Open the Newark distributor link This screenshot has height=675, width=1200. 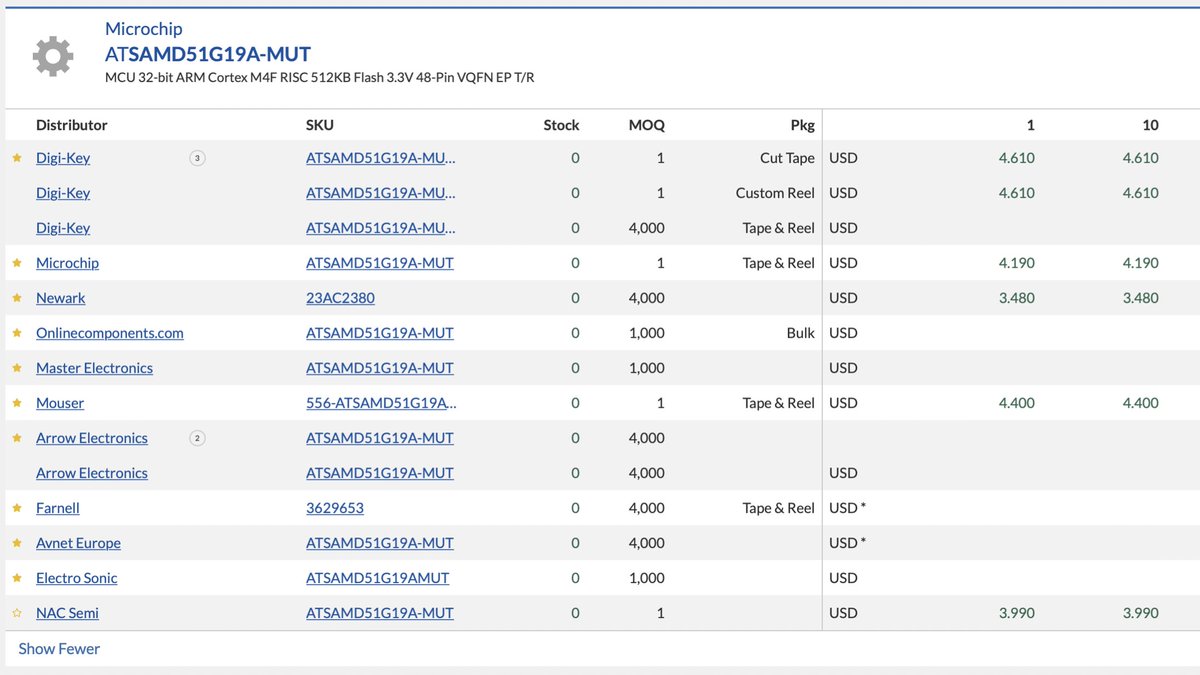tap(61, 298)
